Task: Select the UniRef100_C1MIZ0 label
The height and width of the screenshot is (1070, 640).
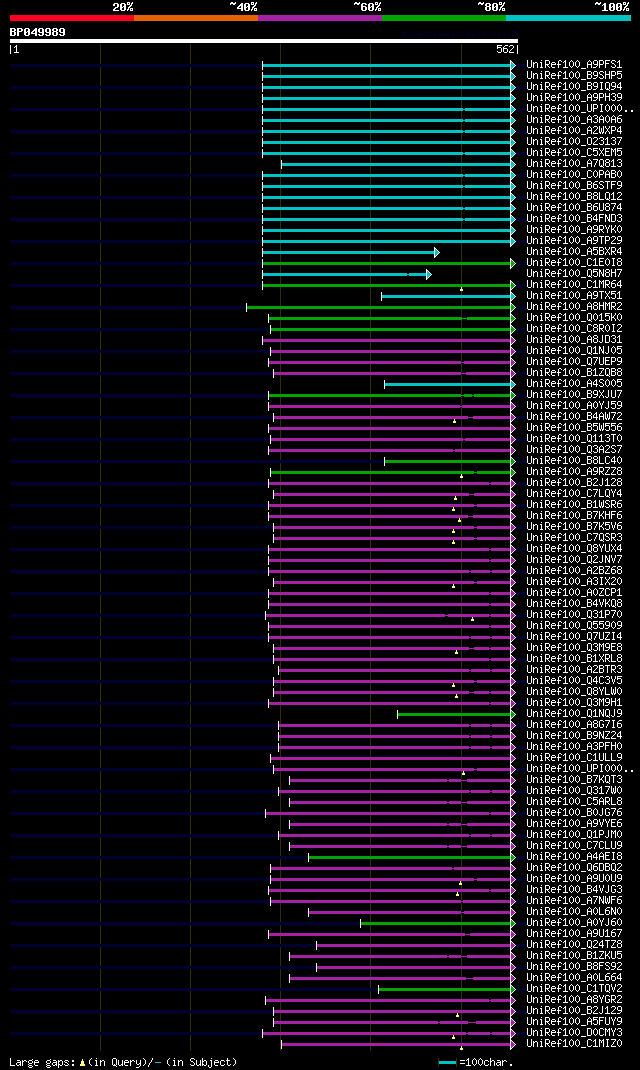Action: tap(574, 1044)
